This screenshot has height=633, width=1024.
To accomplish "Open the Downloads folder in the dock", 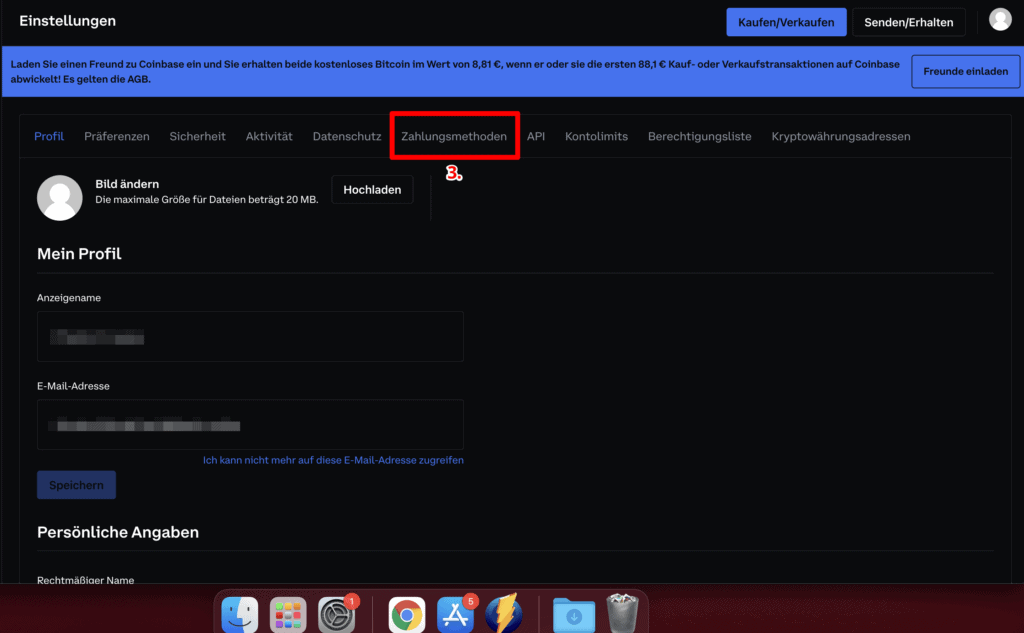I will coord(573,614).
